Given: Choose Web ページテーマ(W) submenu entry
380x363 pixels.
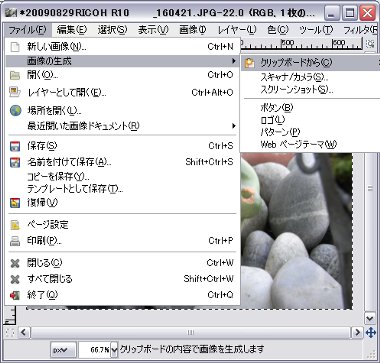Looking at the screenshot, I should [310, 144].
